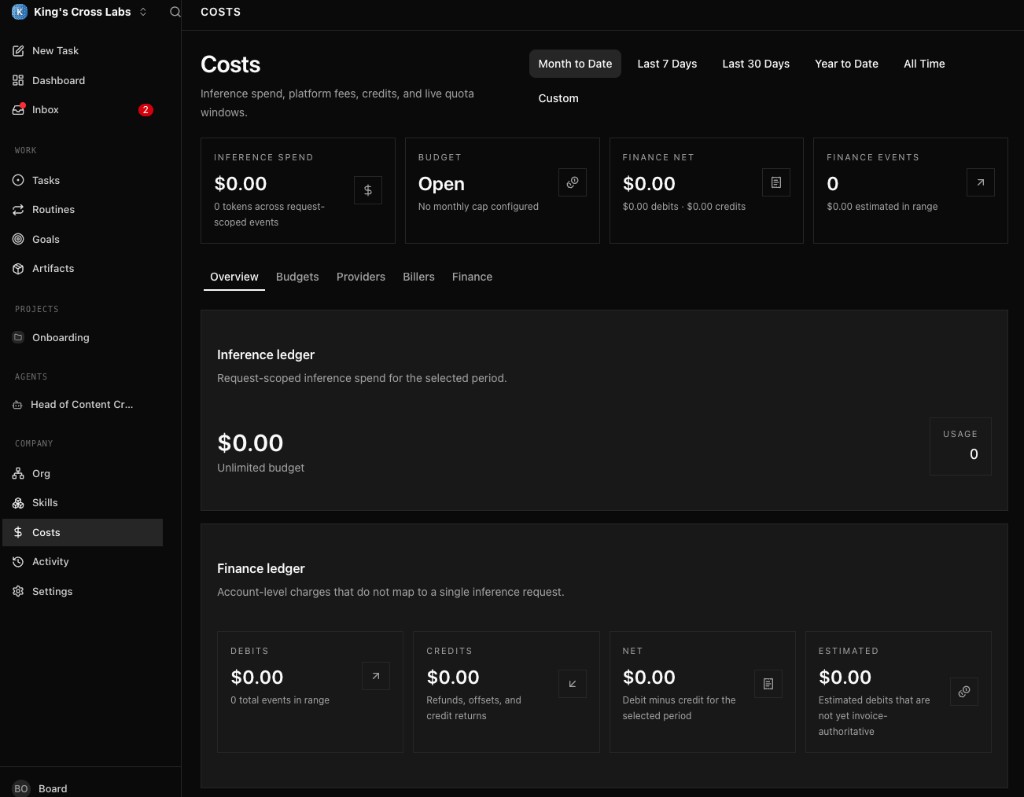Click 'Refunds, offsets, and credit returns' text

coord(473,708)
